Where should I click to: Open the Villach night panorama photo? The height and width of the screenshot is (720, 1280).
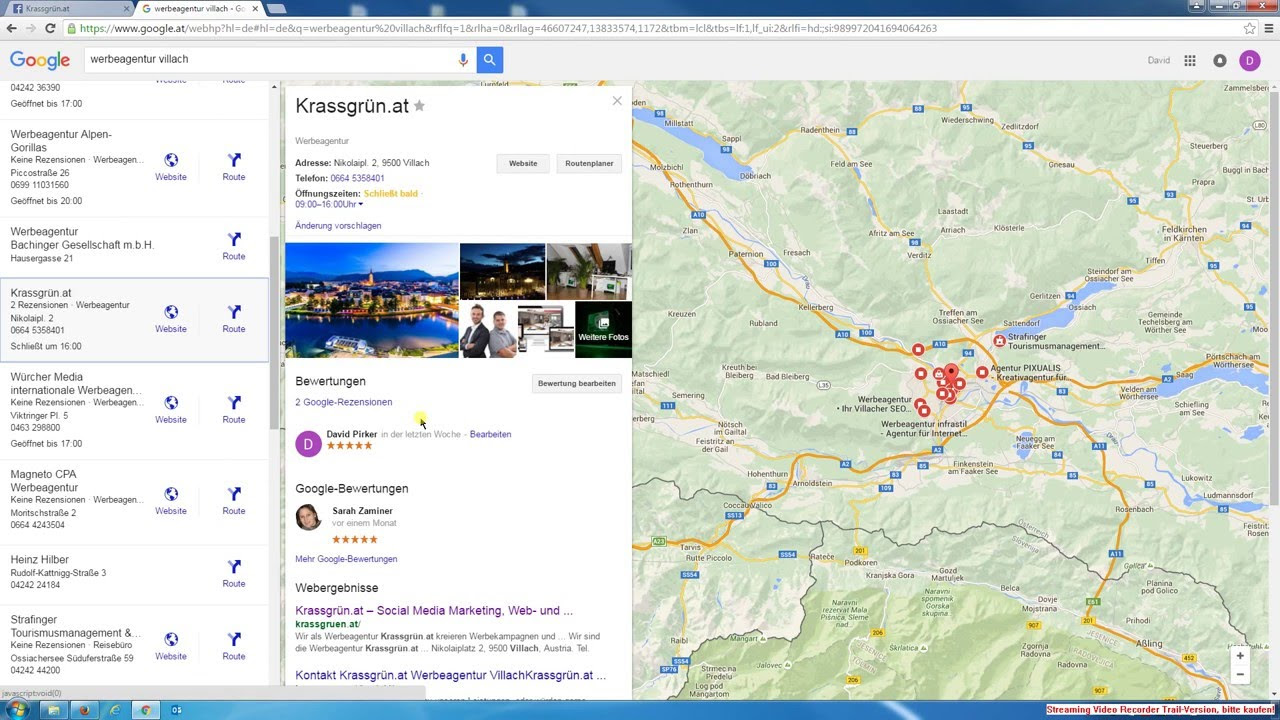372,300
